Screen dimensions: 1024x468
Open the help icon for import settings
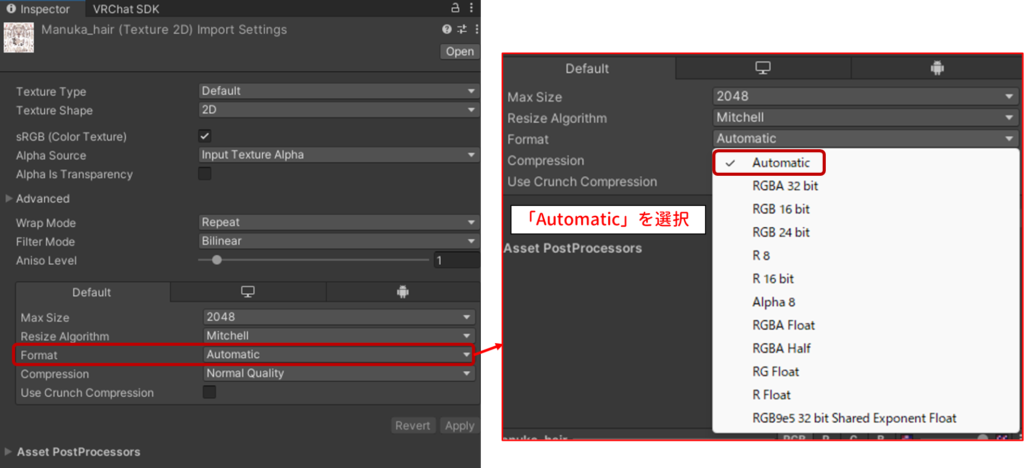pyautogui.click(x=447, y=30)
